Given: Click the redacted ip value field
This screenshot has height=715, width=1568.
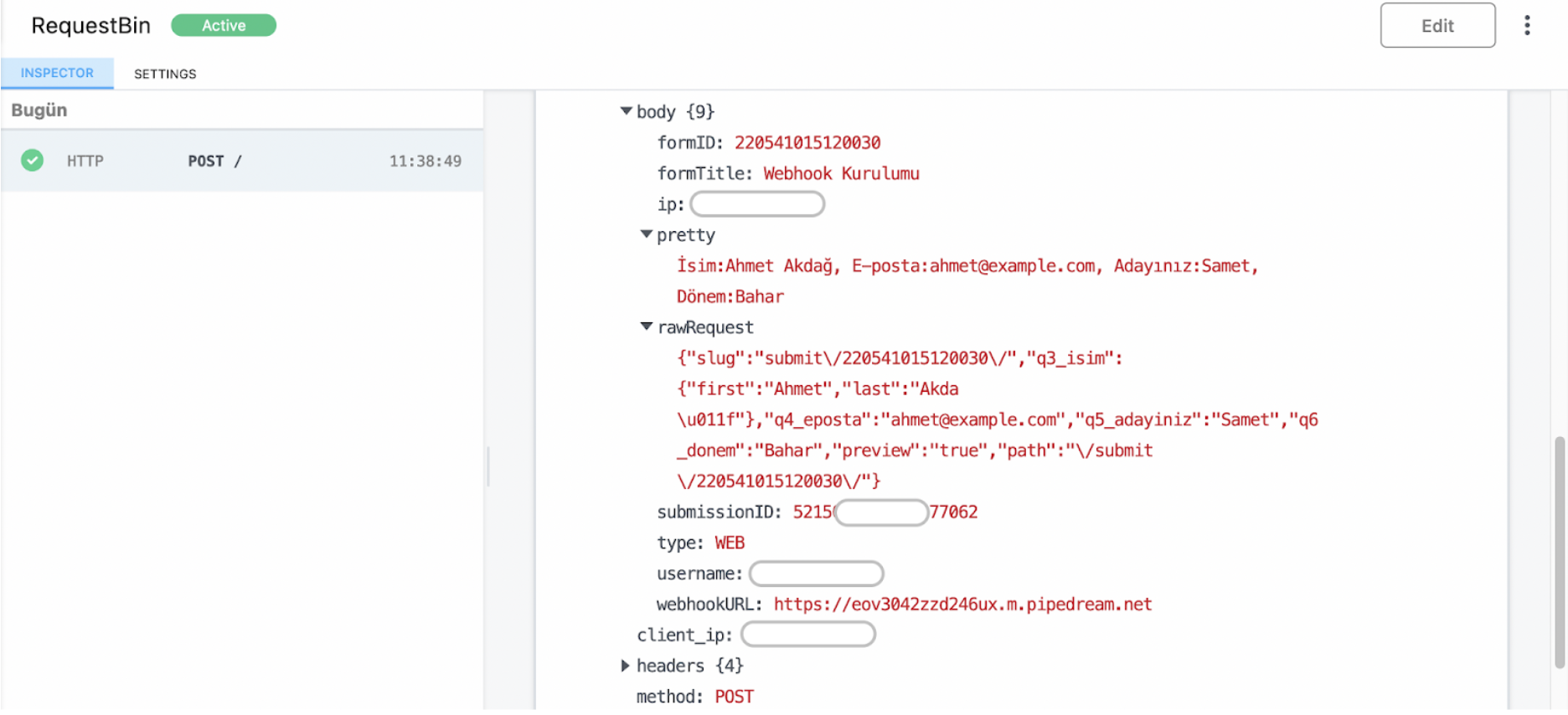Looking at the screenshot, I should [757, 204].
